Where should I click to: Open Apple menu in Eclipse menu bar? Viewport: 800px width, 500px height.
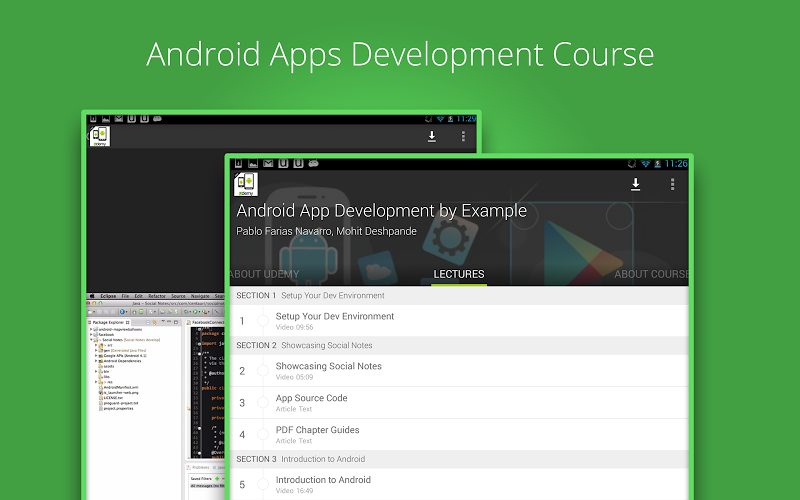92,296
